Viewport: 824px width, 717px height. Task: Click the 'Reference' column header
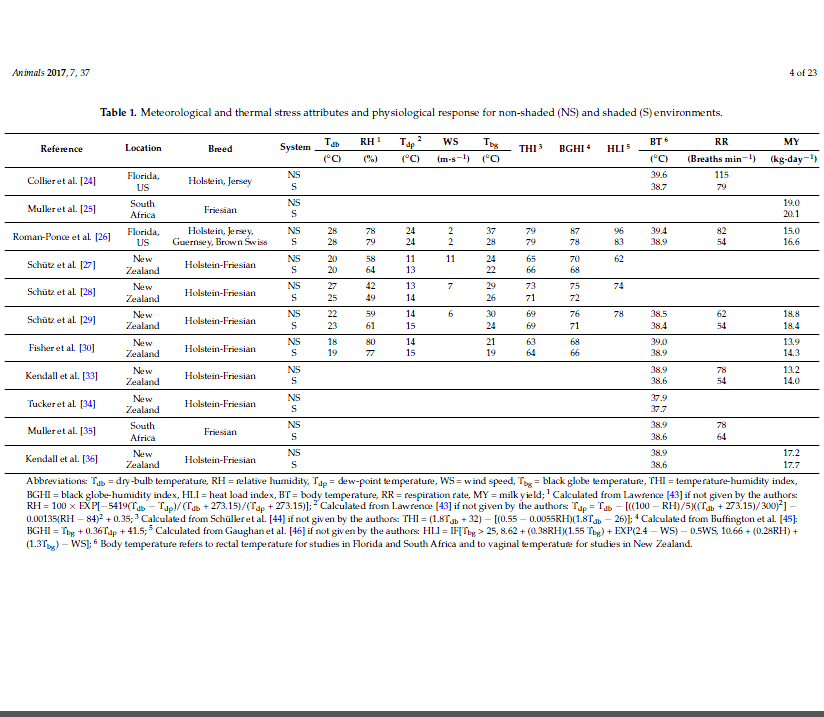point(61,149)
